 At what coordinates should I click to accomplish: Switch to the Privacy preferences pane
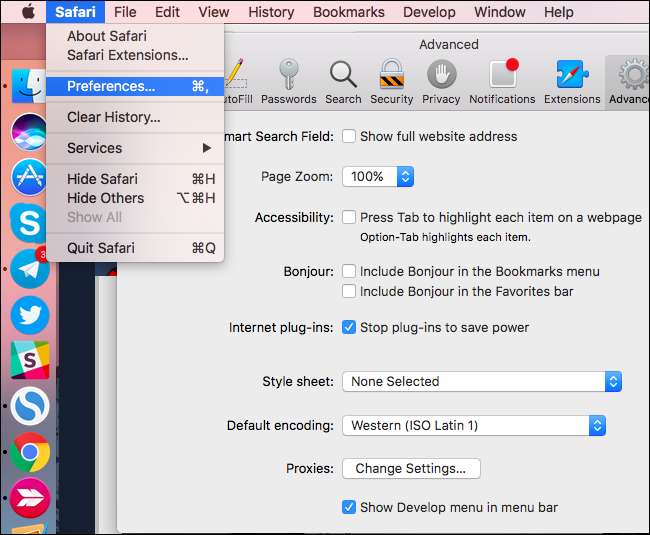coord(441,82)
